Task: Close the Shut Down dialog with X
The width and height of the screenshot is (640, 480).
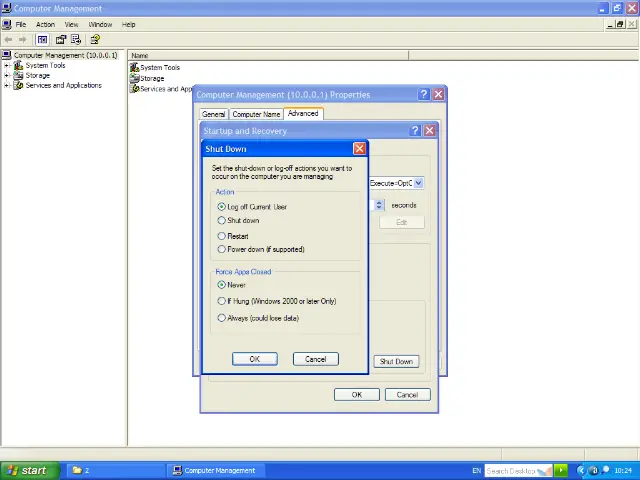Action: [359, 149]
